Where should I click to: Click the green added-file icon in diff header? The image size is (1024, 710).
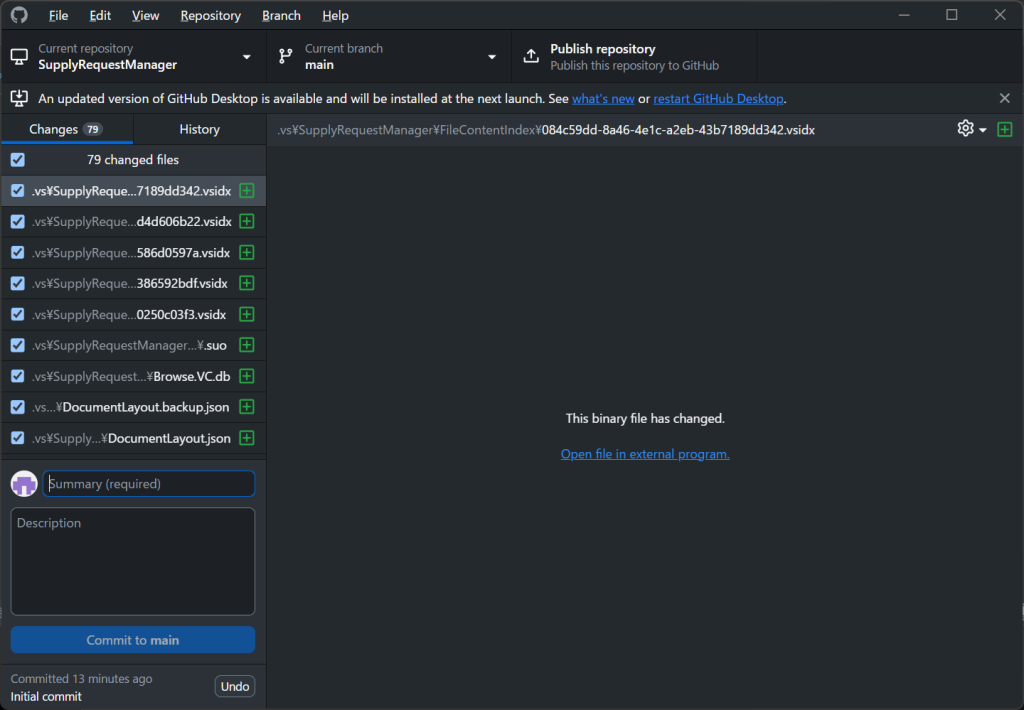pyautogui.click(x=1004, y=129)
